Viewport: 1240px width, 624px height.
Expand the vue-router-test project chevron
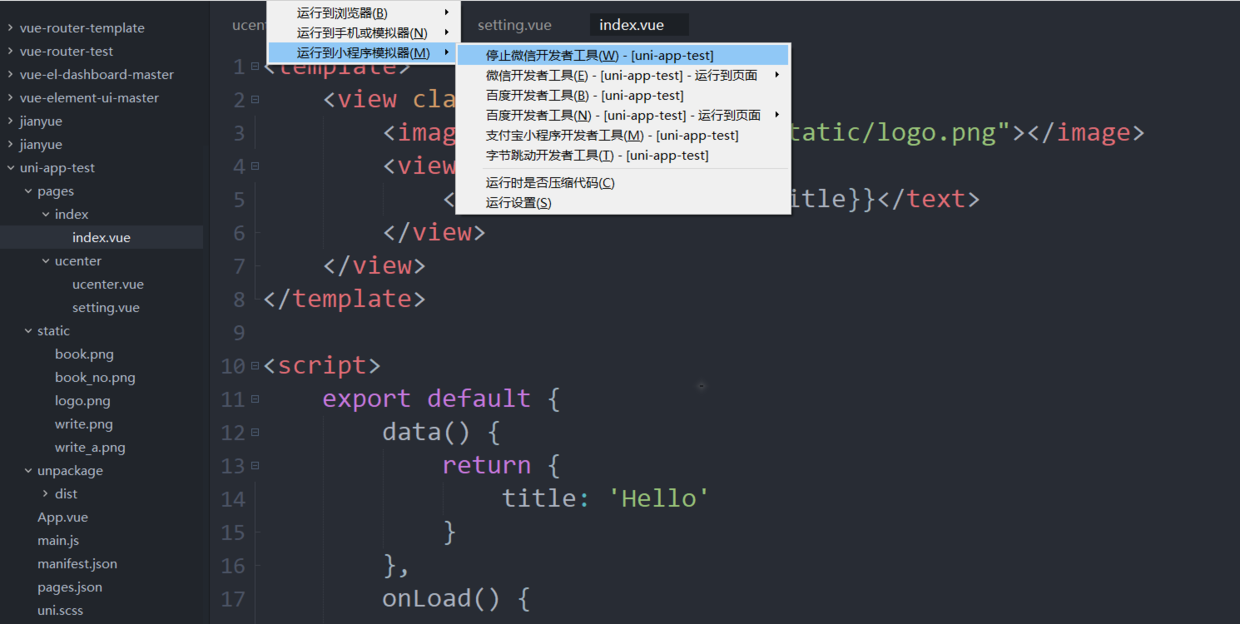10,51
